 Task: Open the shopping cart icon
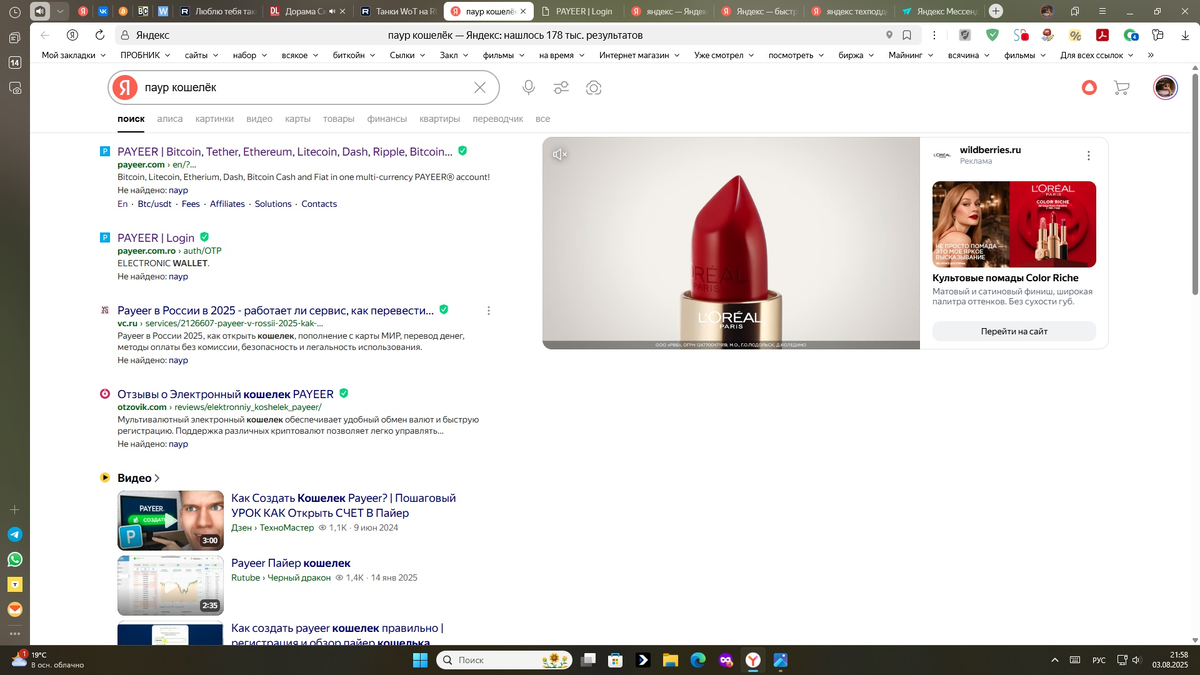pos(1121,88)
